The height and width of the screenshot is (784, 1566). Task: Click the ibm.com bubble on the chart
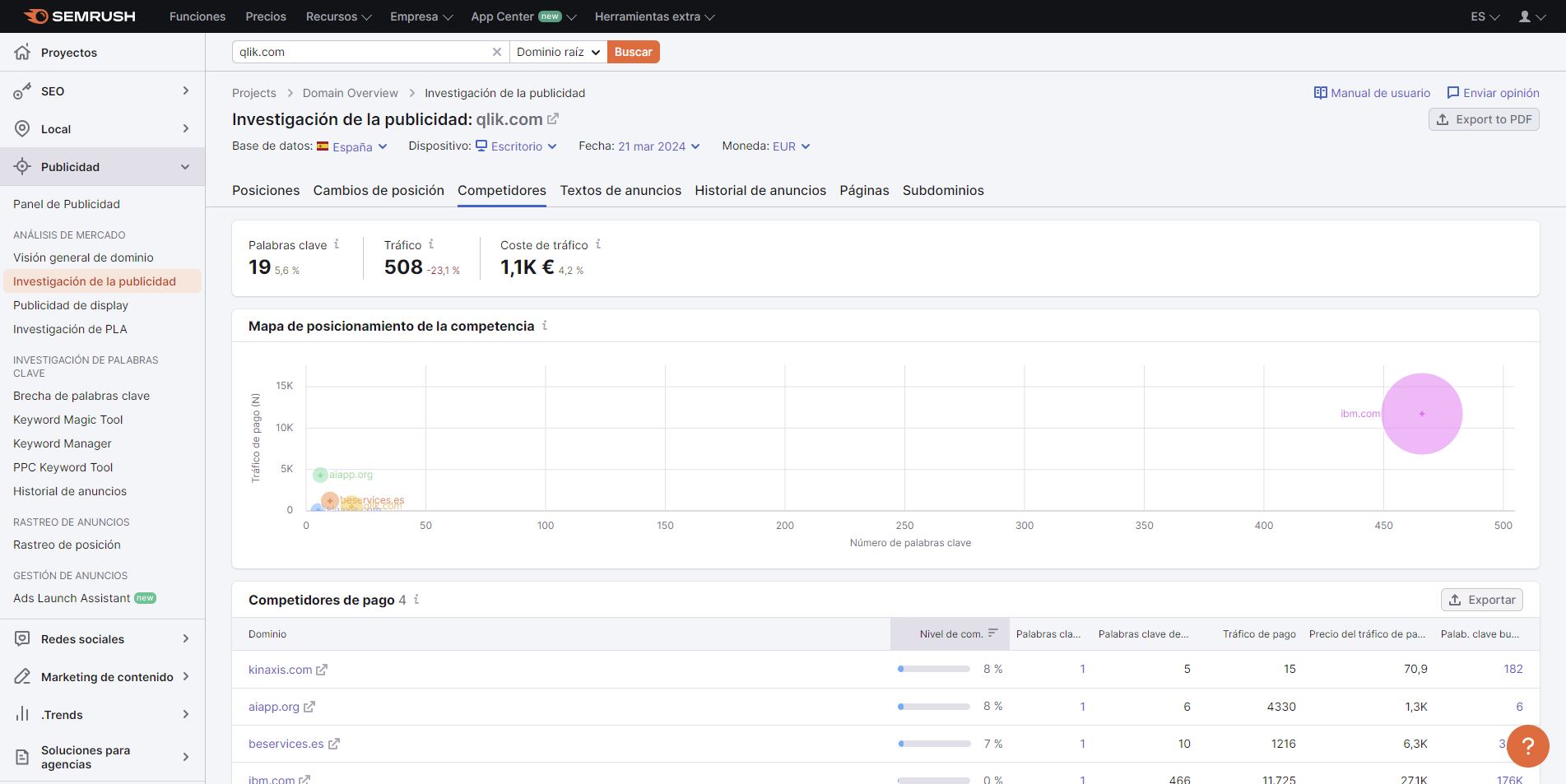click(1422, 414)
